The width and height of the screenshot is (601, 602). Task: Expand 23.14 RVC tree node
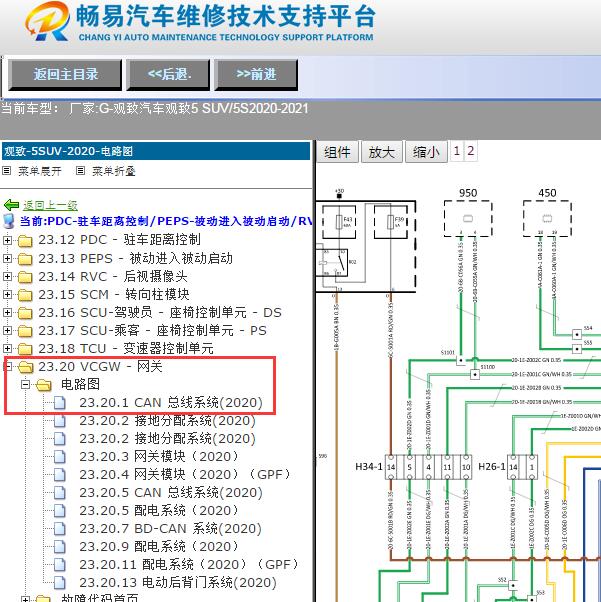pyautogui.click(x=7, y=276)
